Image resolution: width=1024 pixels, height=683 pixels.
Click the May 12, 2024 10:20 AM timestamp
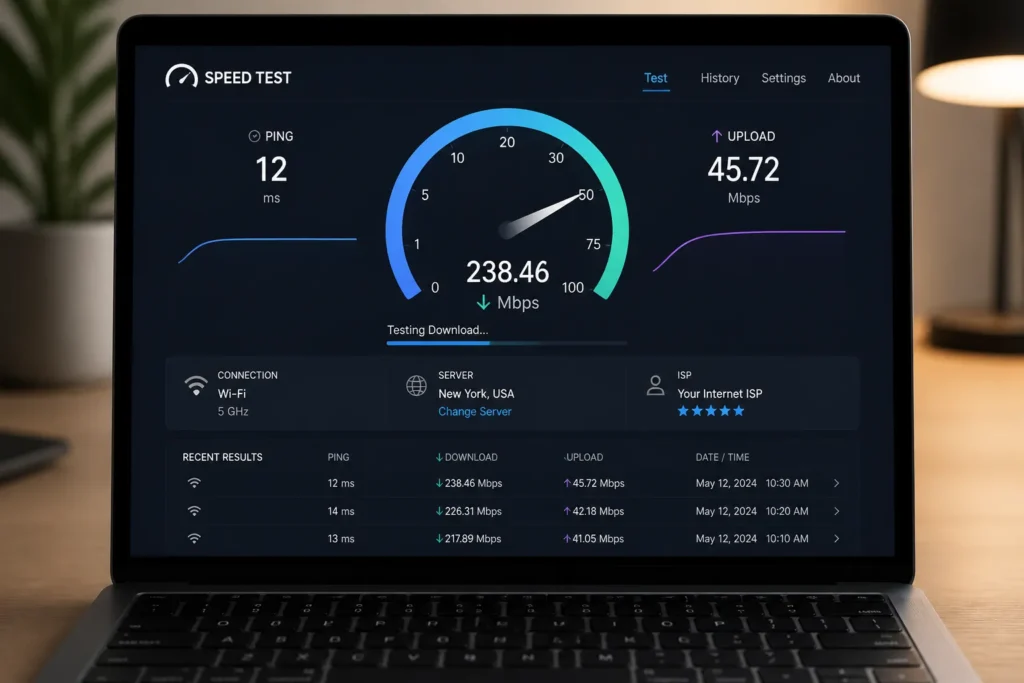[752, 511]
